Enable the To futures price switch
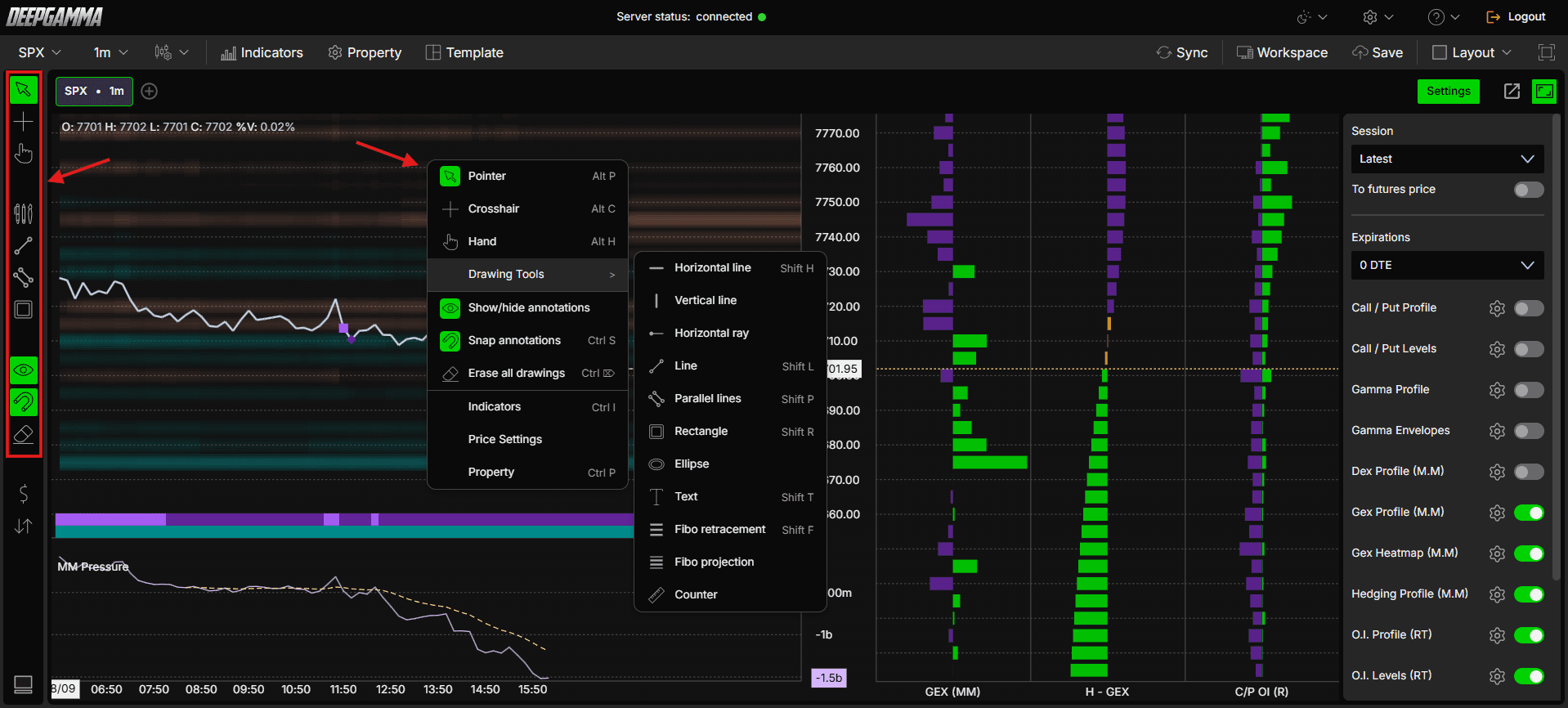Image resolution: width=1568 pixels, height=708 pixels. [x=1529, y=190]
